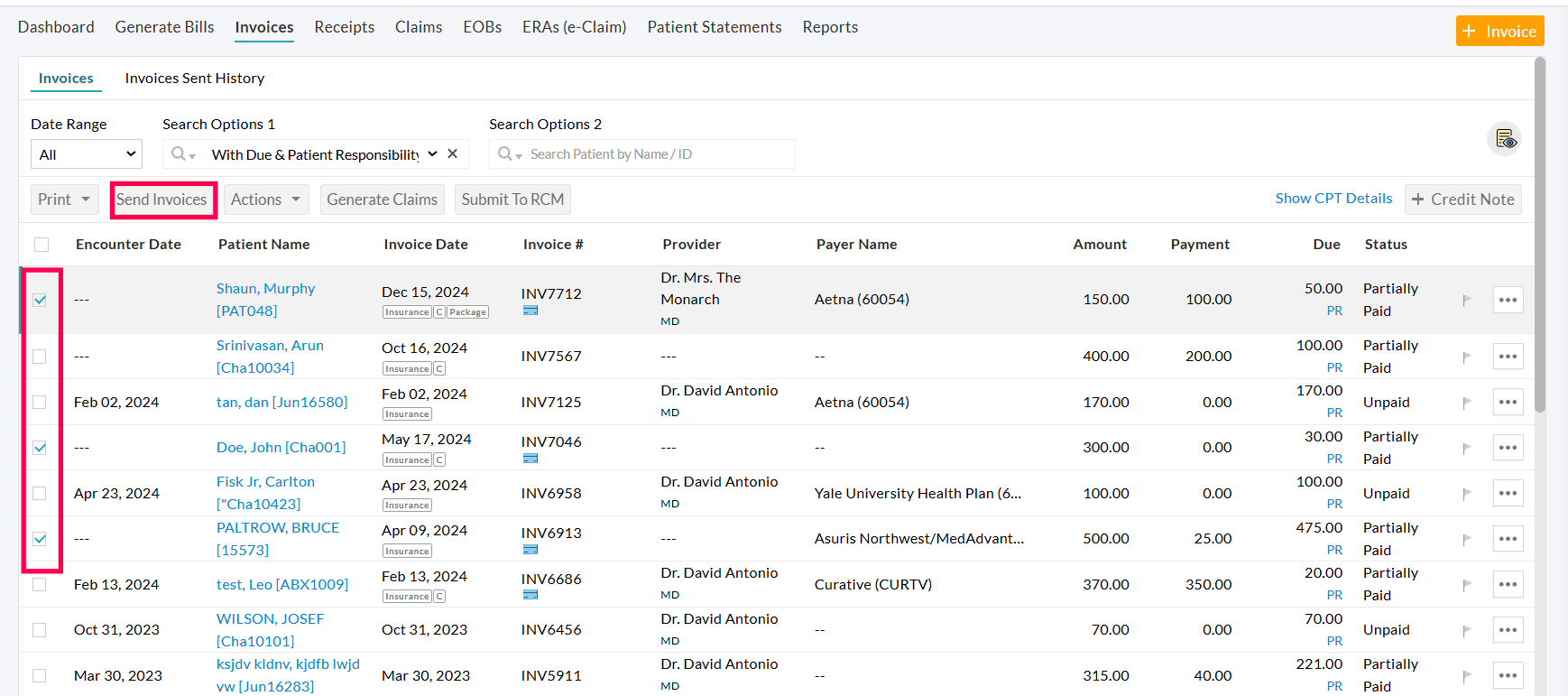1568x696 pixels.
Task: Check the WILSON, JOSEF invoice checkbox
Action: click(40, 630)
